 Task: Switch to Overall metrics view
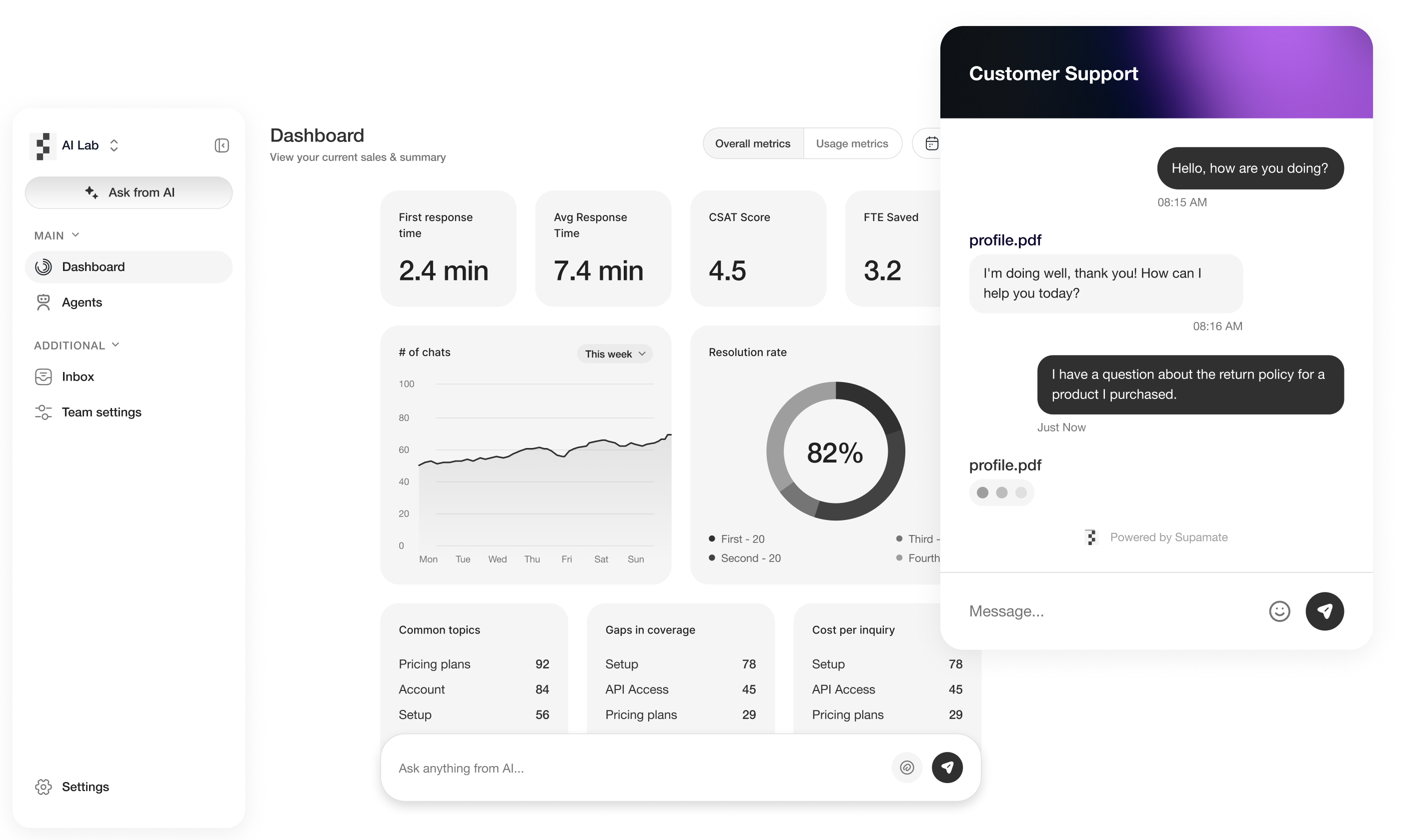tap(752, 144)
